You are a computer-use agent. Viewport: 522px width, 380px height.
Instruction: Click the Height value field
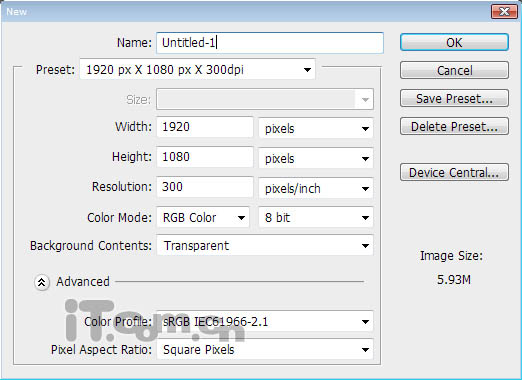[205, 157]
